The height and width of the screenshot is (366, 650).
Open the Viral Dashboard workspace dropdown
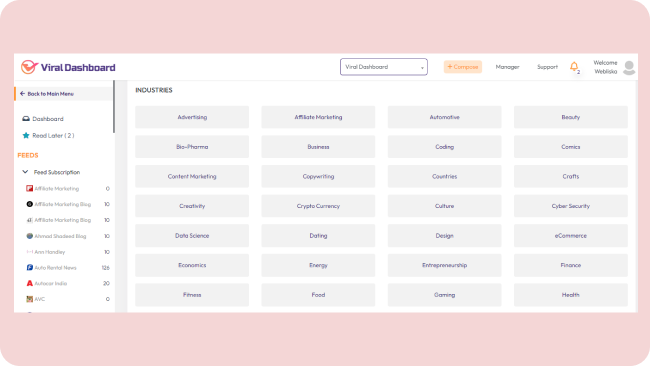[384, 67]
